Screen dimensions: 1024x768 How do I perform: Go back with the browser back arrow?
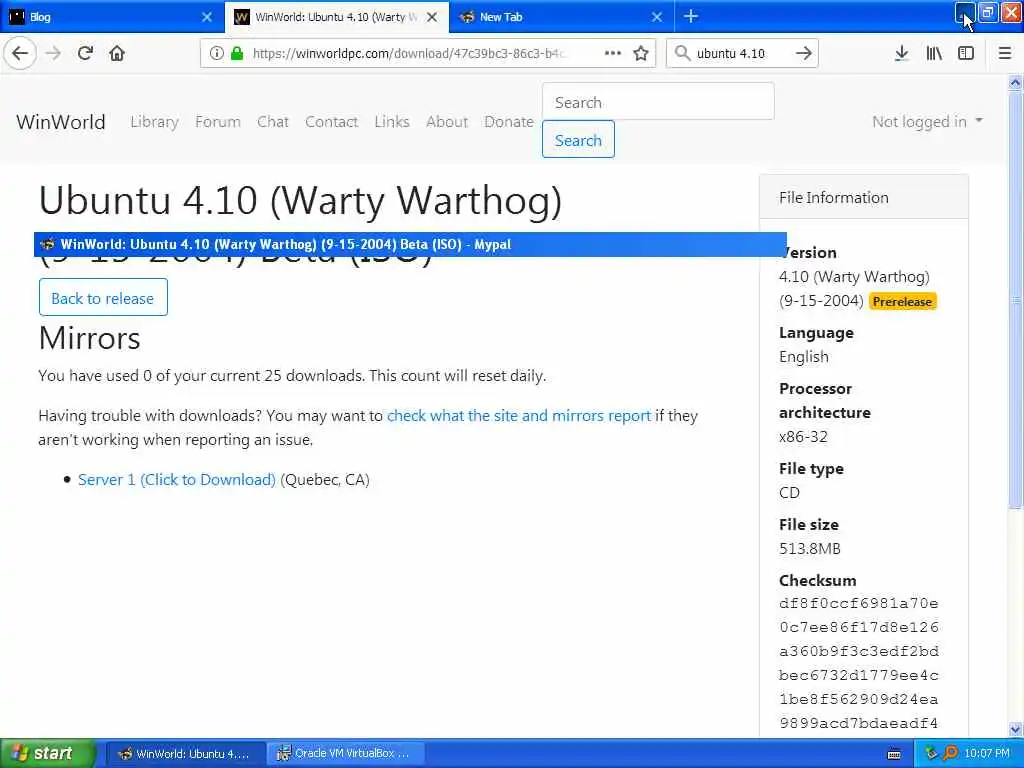20,53
